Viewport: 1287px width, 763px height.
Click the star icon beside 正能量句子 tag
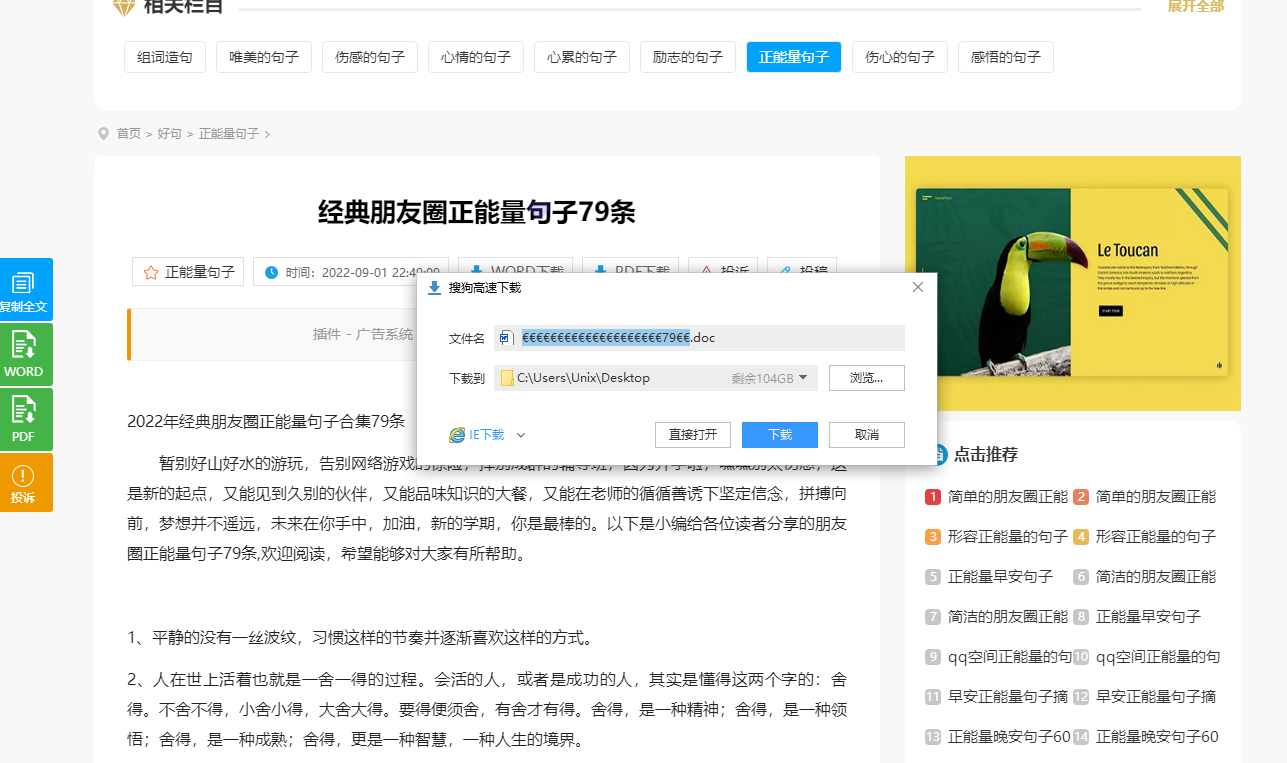click(x=151, y=272)
